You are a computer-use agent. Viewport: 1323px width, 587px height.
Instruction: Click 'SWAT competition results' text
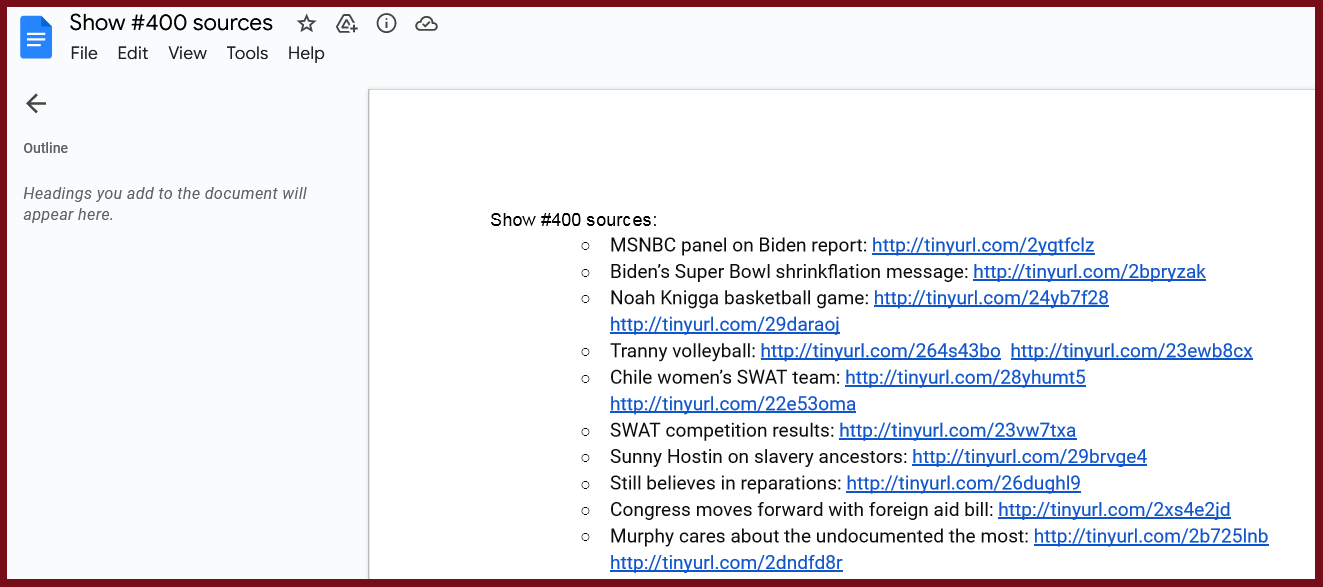722,430
